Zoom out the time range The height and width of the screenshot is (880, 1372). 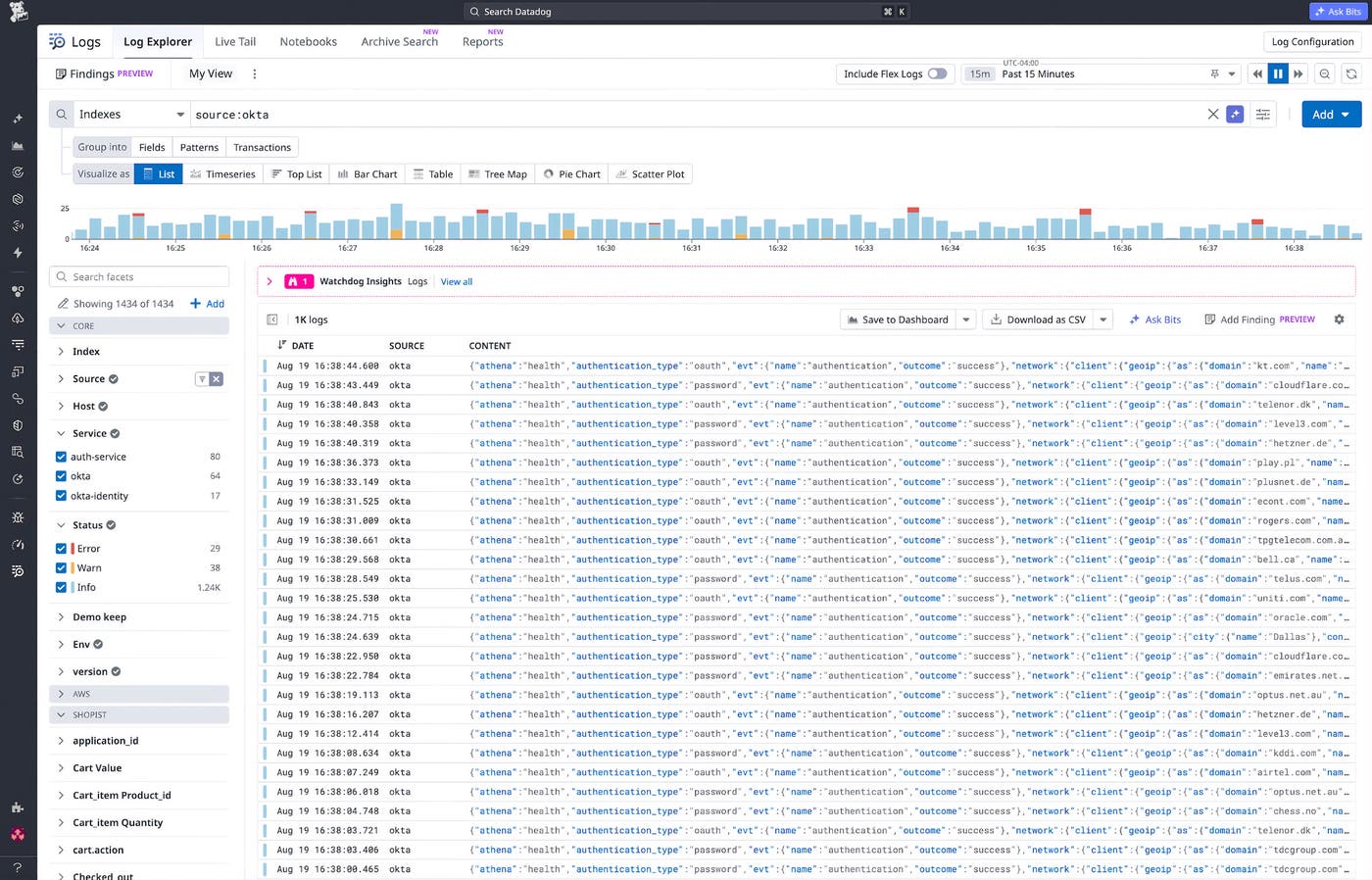[1325, 73]
